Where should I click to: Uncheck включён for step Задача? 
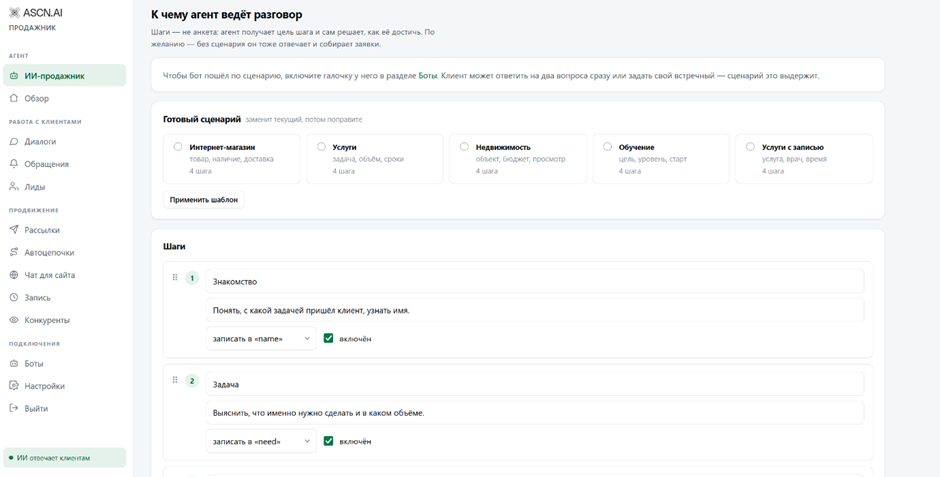pyautogui.click(x=328, y=441)
